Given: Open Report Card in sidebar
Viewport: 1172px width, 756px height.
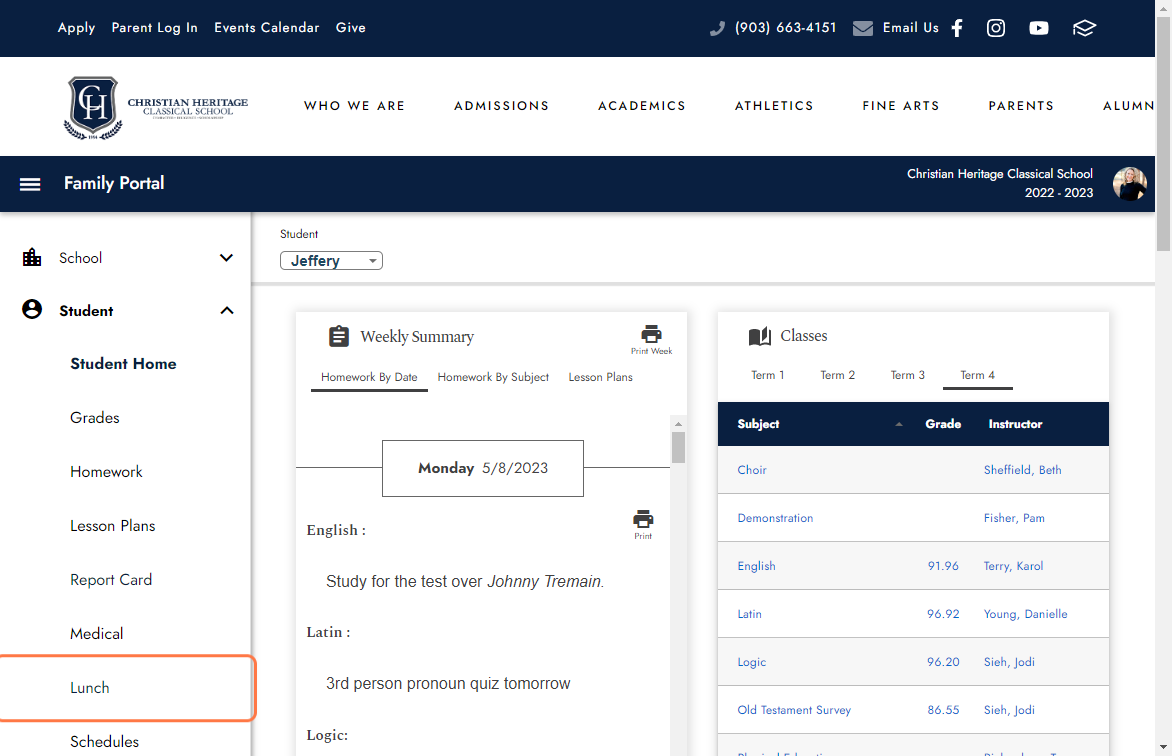Looking at the screenshot, I should tap(111, 580).
